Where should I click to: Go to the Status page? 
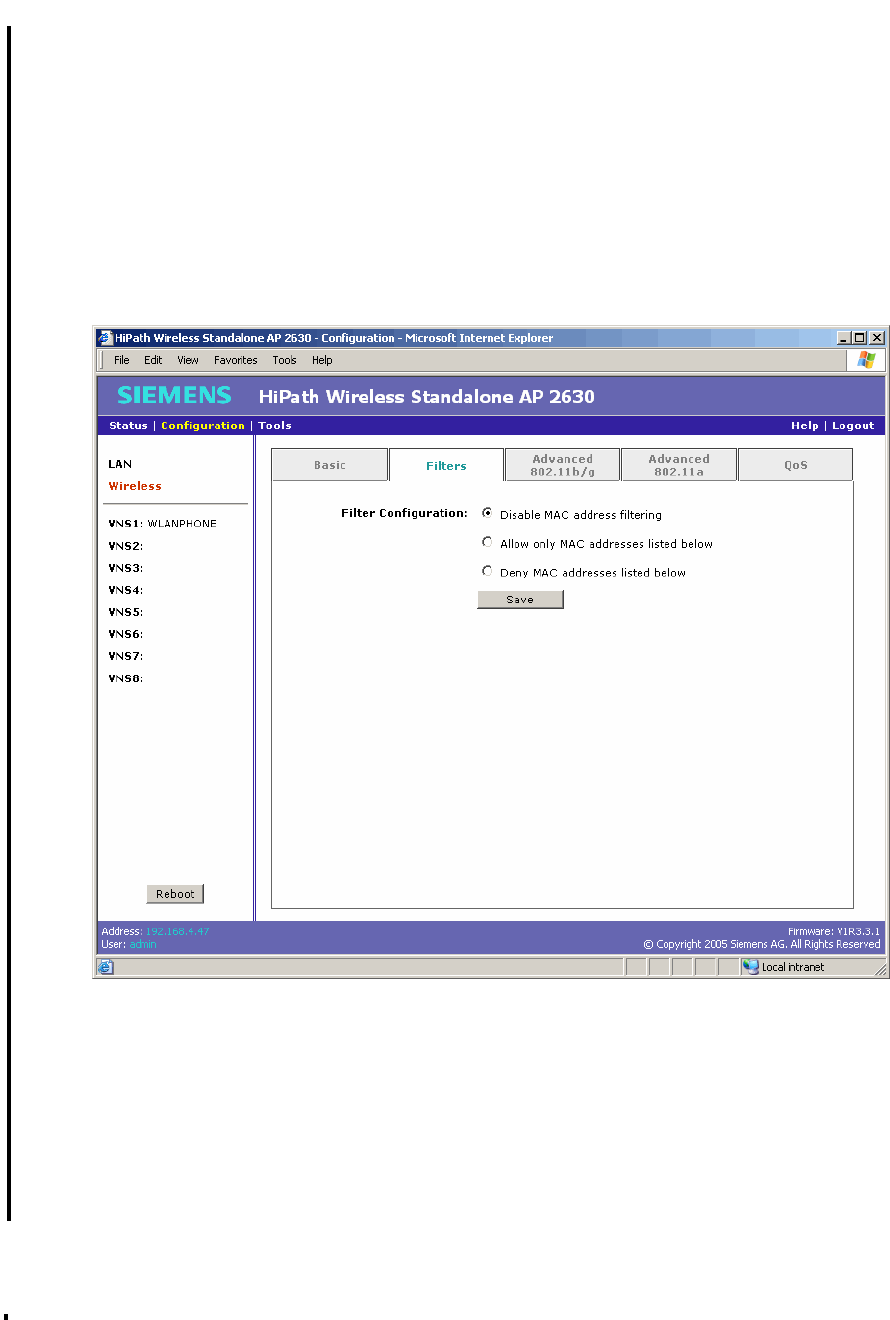128,426
